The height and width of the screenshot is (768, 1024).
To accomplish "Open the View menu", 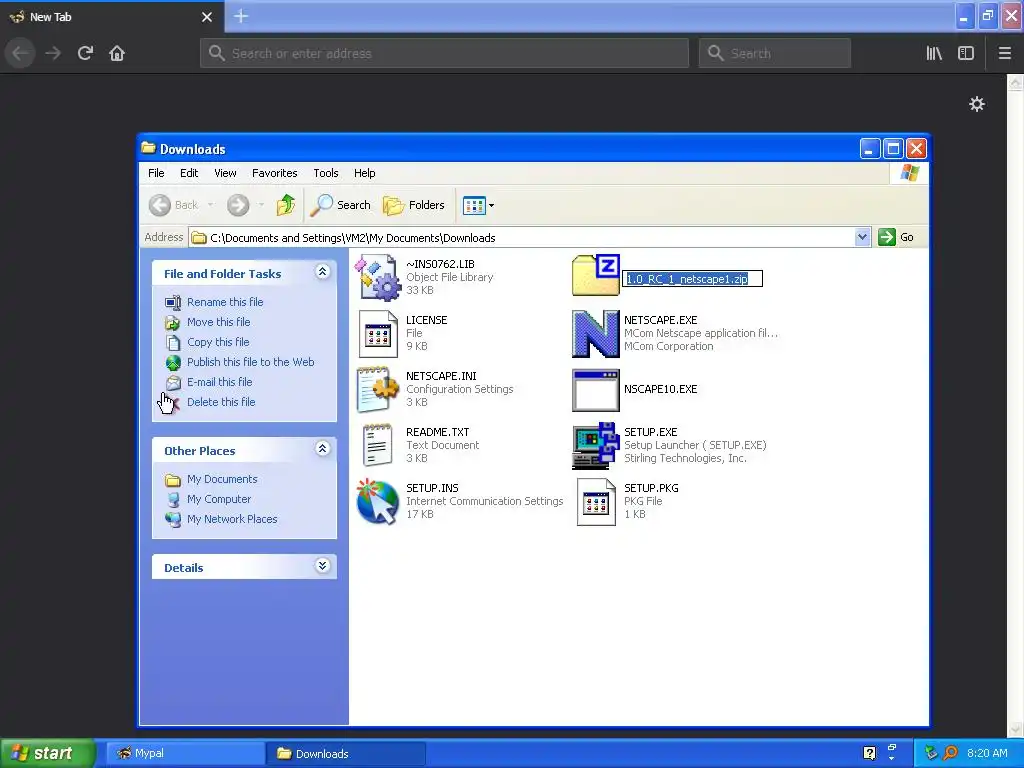I will (x=225, y=173).
